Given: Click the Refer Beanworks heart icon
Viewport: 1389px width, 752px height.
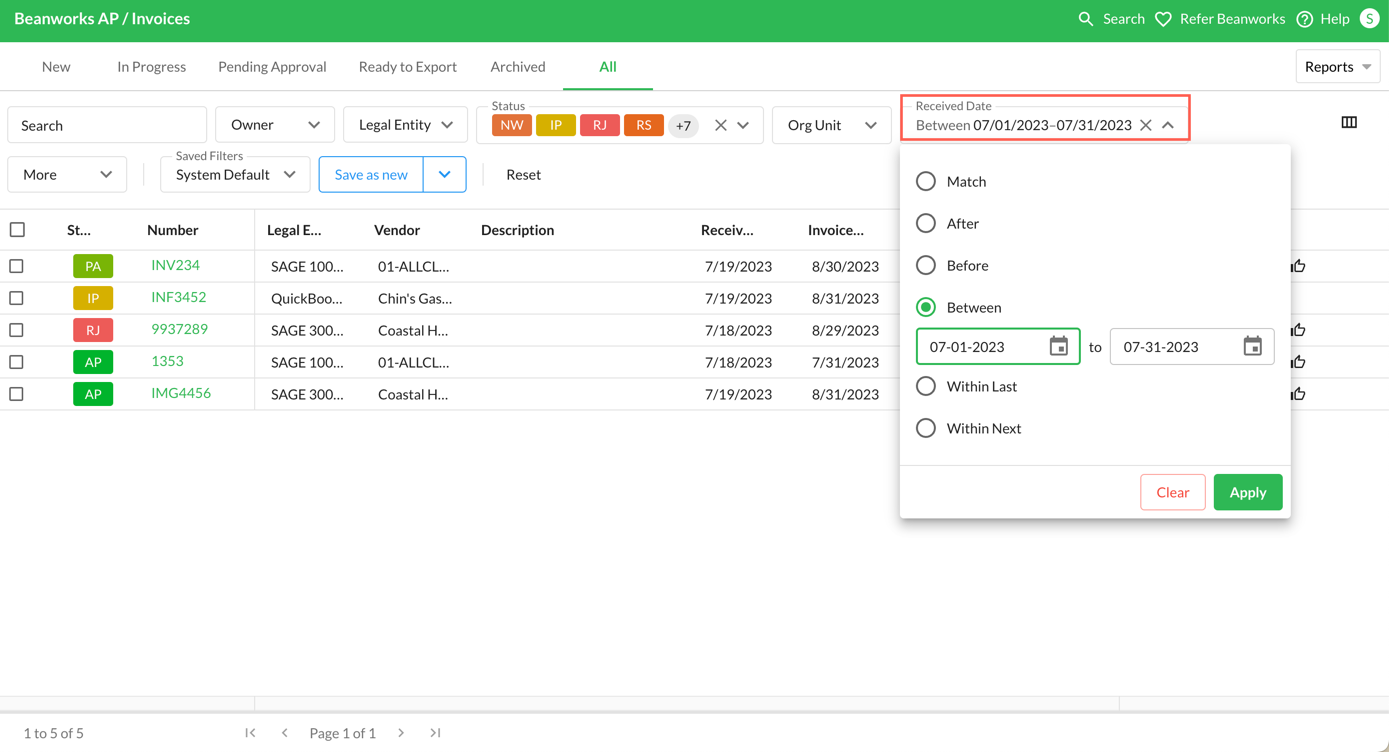Looking at the screenshot, I should click(x=1163, y=19).
